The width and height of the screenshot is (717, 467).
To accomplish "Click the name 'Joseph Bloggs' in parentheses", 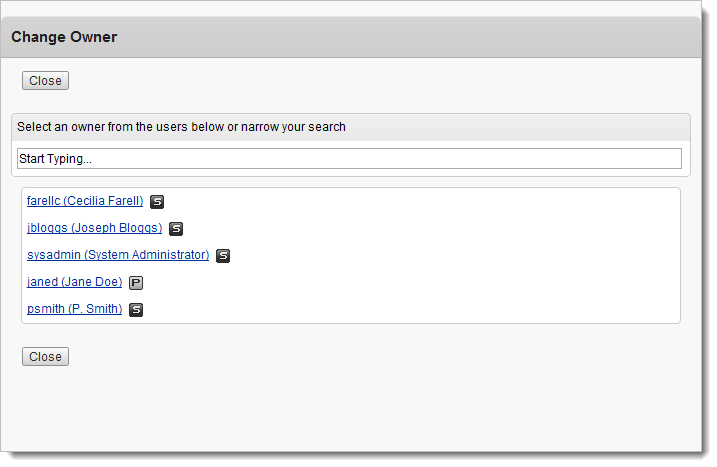I will click(x=117, y=228).
